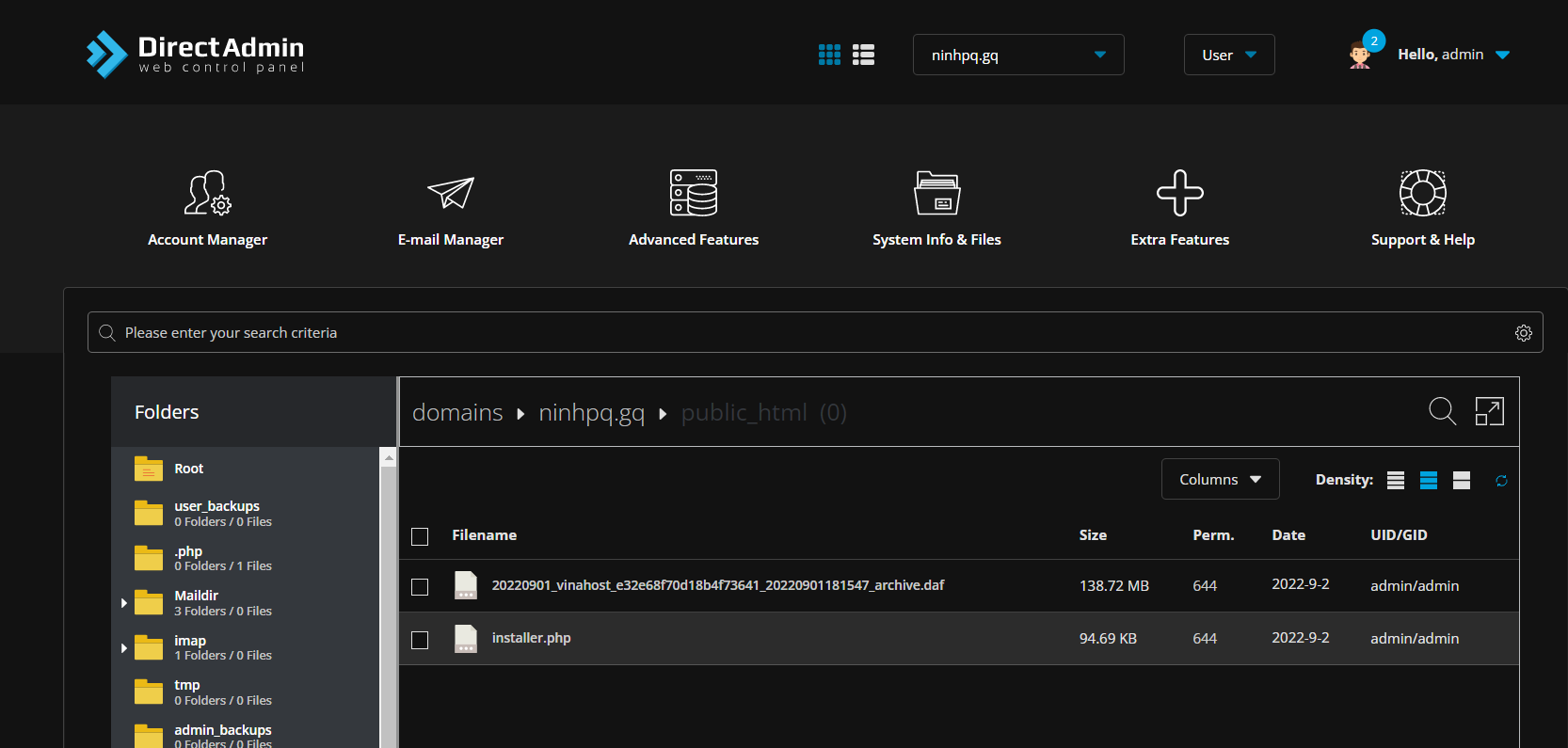The image size is (1568, 748).
Task: Navigate to domains in breadcrumb
Action: [x=457, y=412]
